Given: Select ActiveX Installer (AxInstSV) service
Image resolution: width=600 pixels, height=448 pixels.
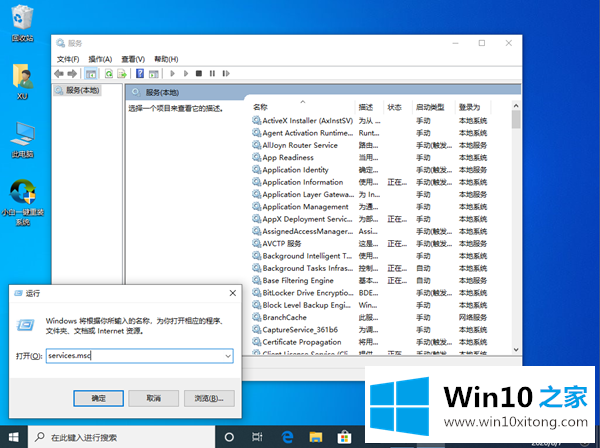Looking at the screenshot, I should (370, 121).
